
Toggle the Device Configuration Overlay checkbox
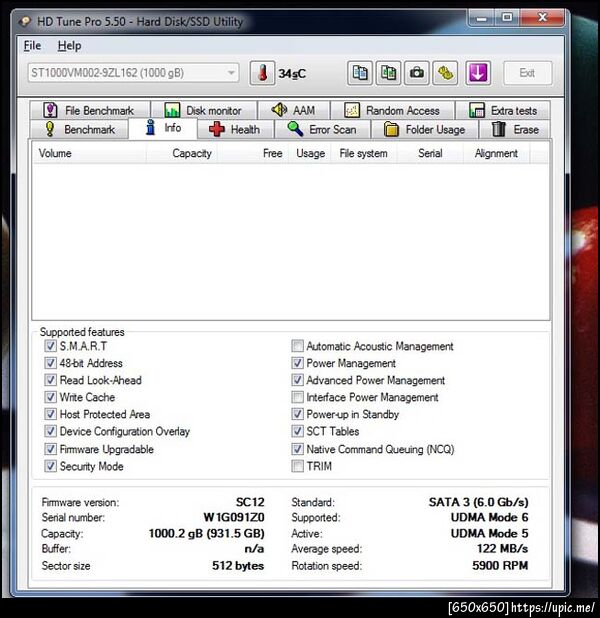click(x=50, y=431)
